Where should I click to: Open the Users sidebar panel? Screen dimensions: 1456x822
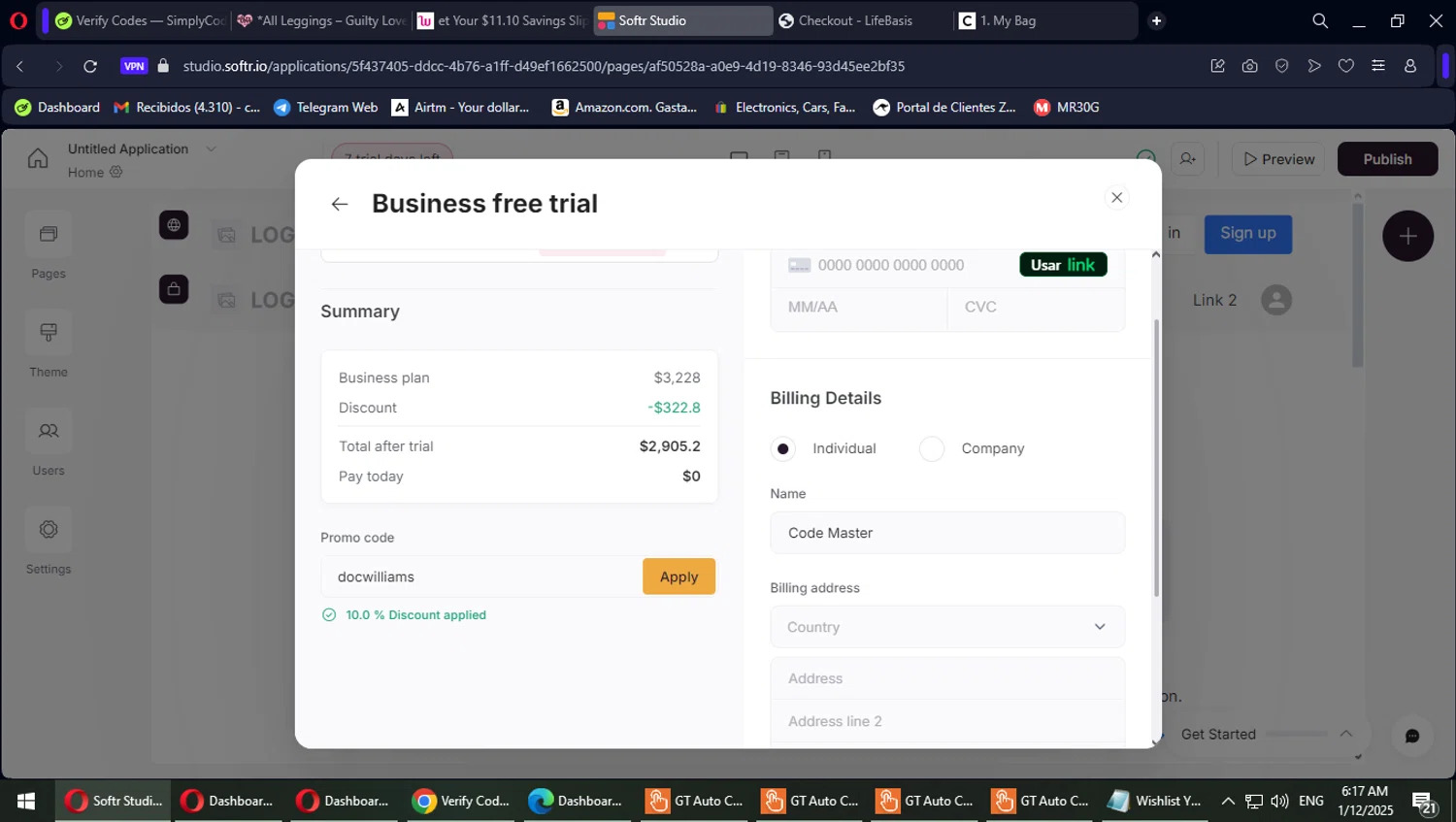point(49,444)
